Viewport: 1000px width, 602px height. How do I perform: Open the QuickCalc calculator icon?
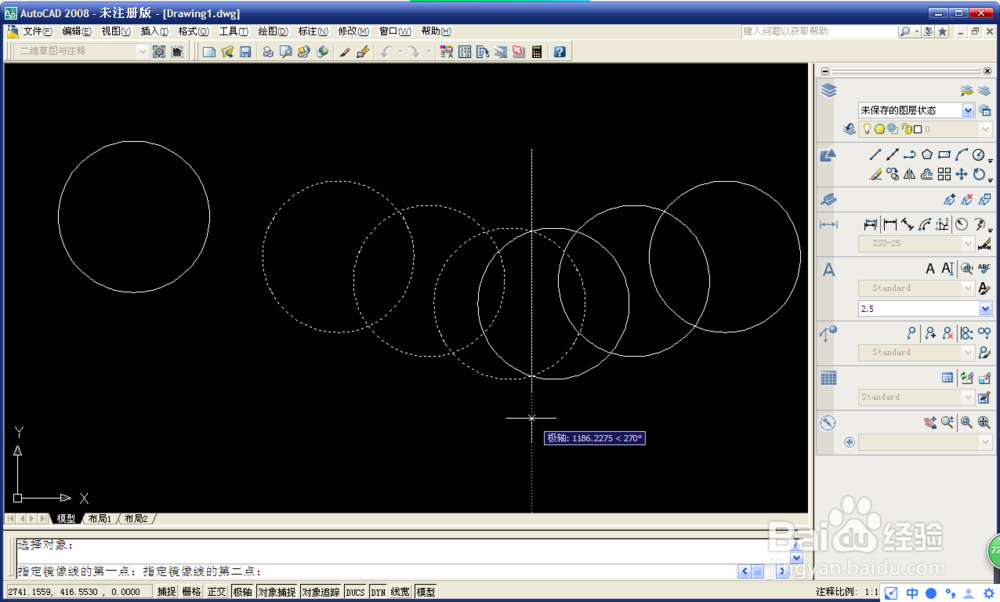[537, 52]
